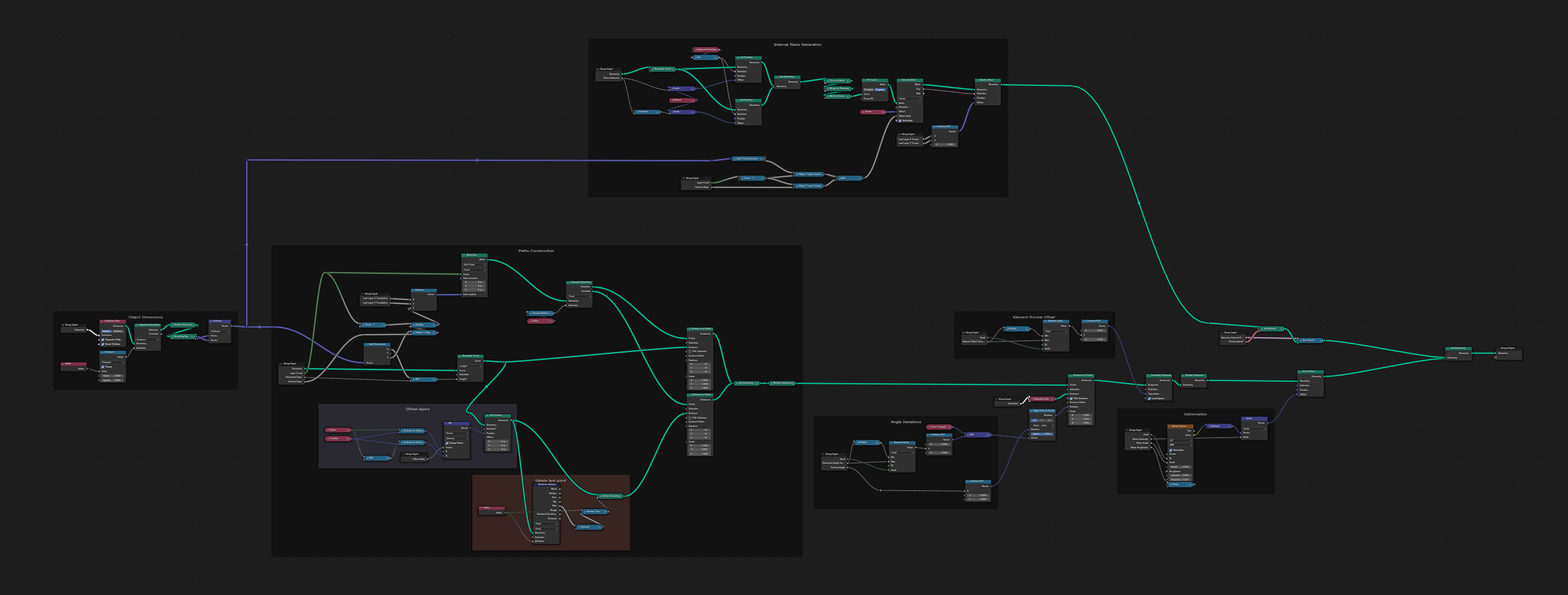1568x595 pixels.
Task: Choose Relative in the Collection Info node
Action: click(x=118, y=331)
